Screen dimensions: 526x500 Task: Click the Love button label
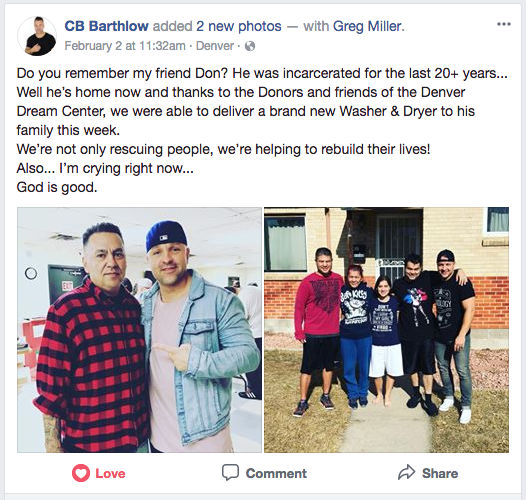pyautogui.click(x=110, y=473)
